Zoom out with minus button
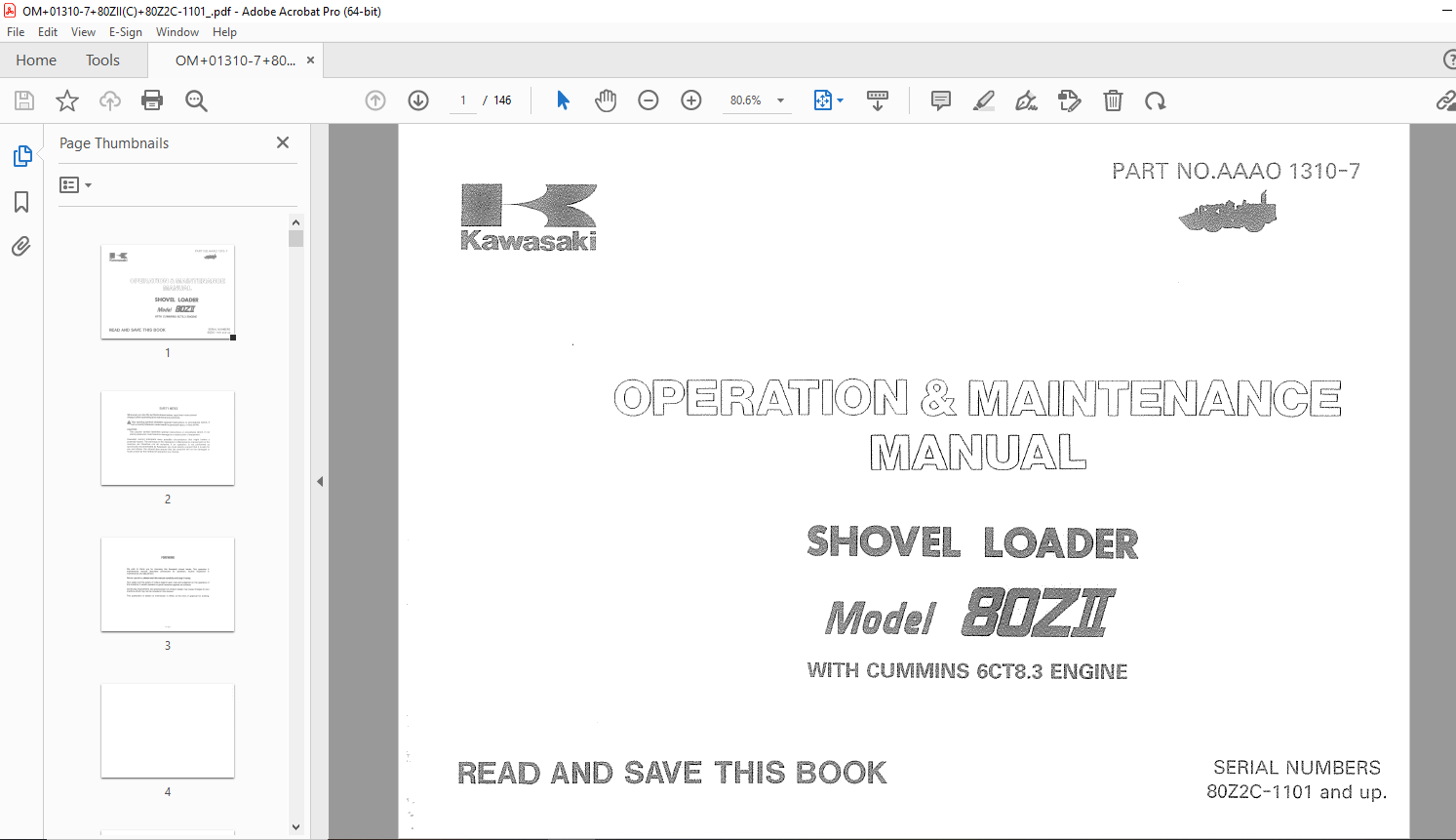This screenshot has width=1456, height=840. coord(649,100)
